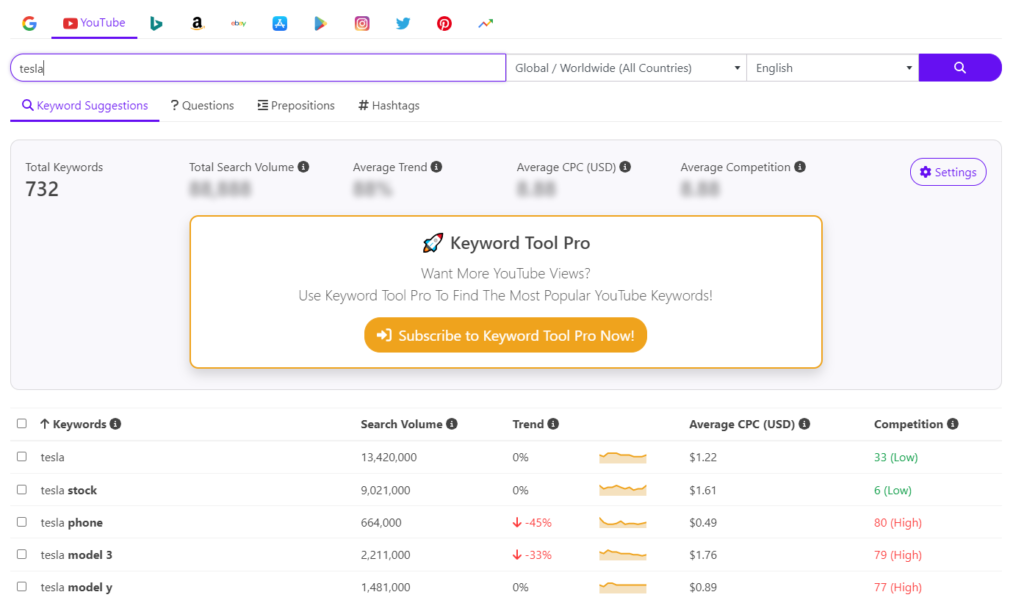
Task: Check the tesla phone row checkbox
Action: pos(22,522)
